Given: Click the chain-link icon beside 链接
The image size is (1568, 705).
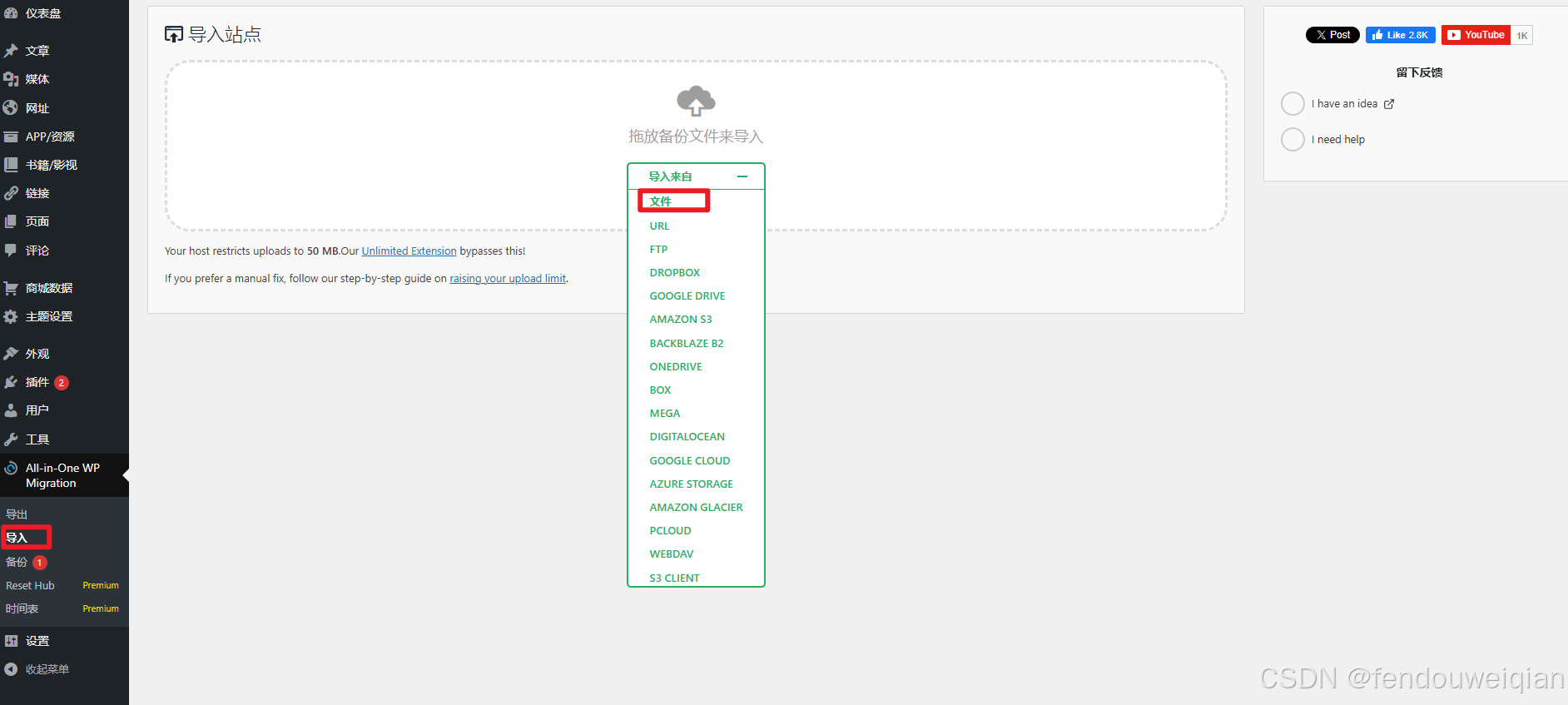Looking at the screenshot, I should tap(11, 193).
